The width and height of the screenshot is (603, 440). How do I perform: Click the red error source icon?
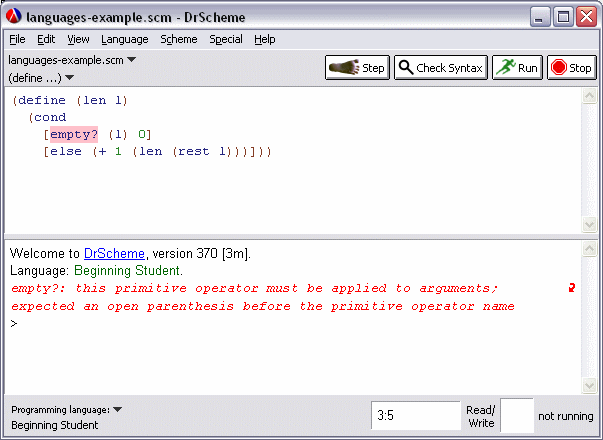coord(571,288)
